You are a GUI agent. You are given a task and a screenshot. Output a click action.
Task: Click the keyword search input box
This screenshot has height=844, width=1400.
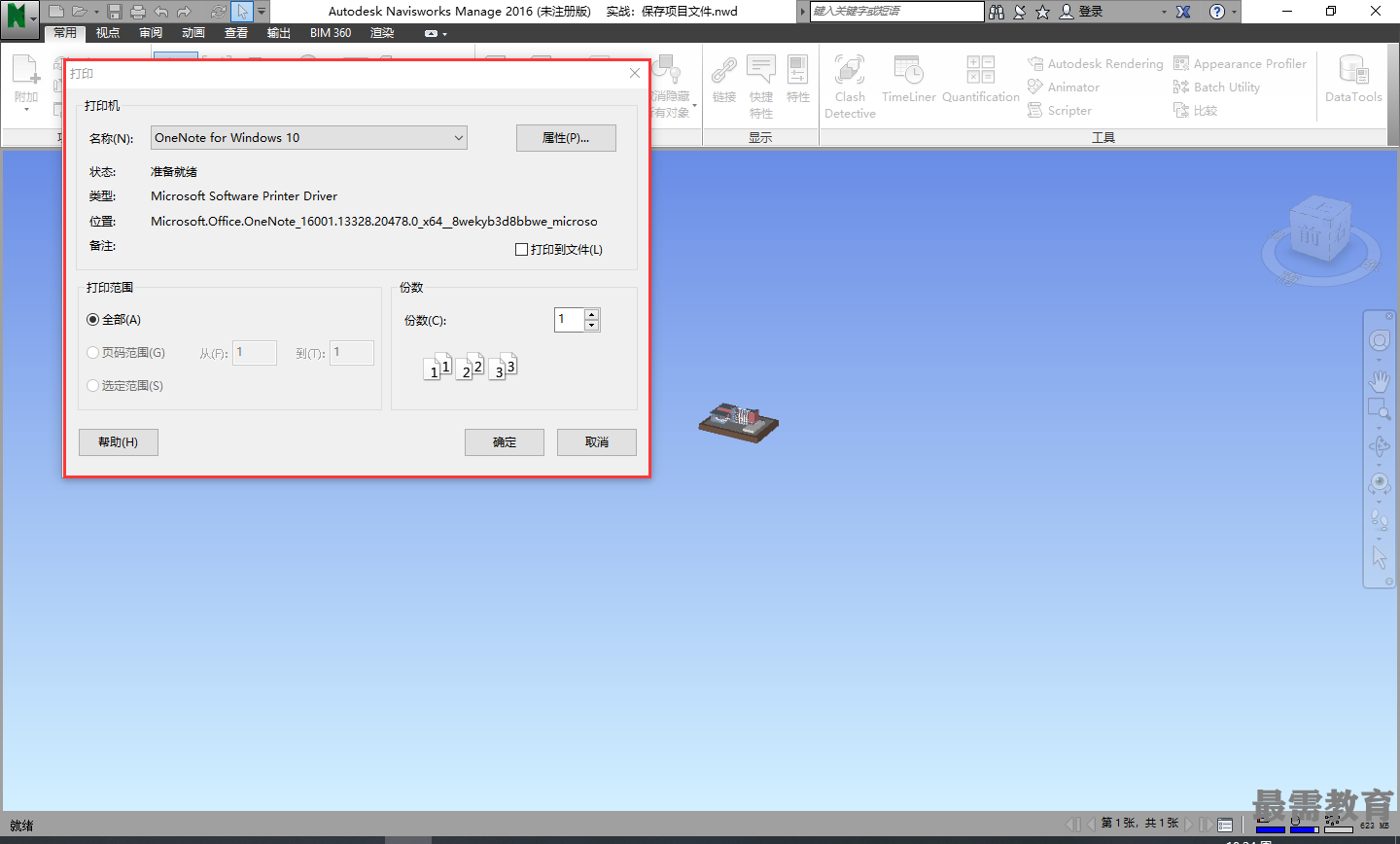click(896, 11)
